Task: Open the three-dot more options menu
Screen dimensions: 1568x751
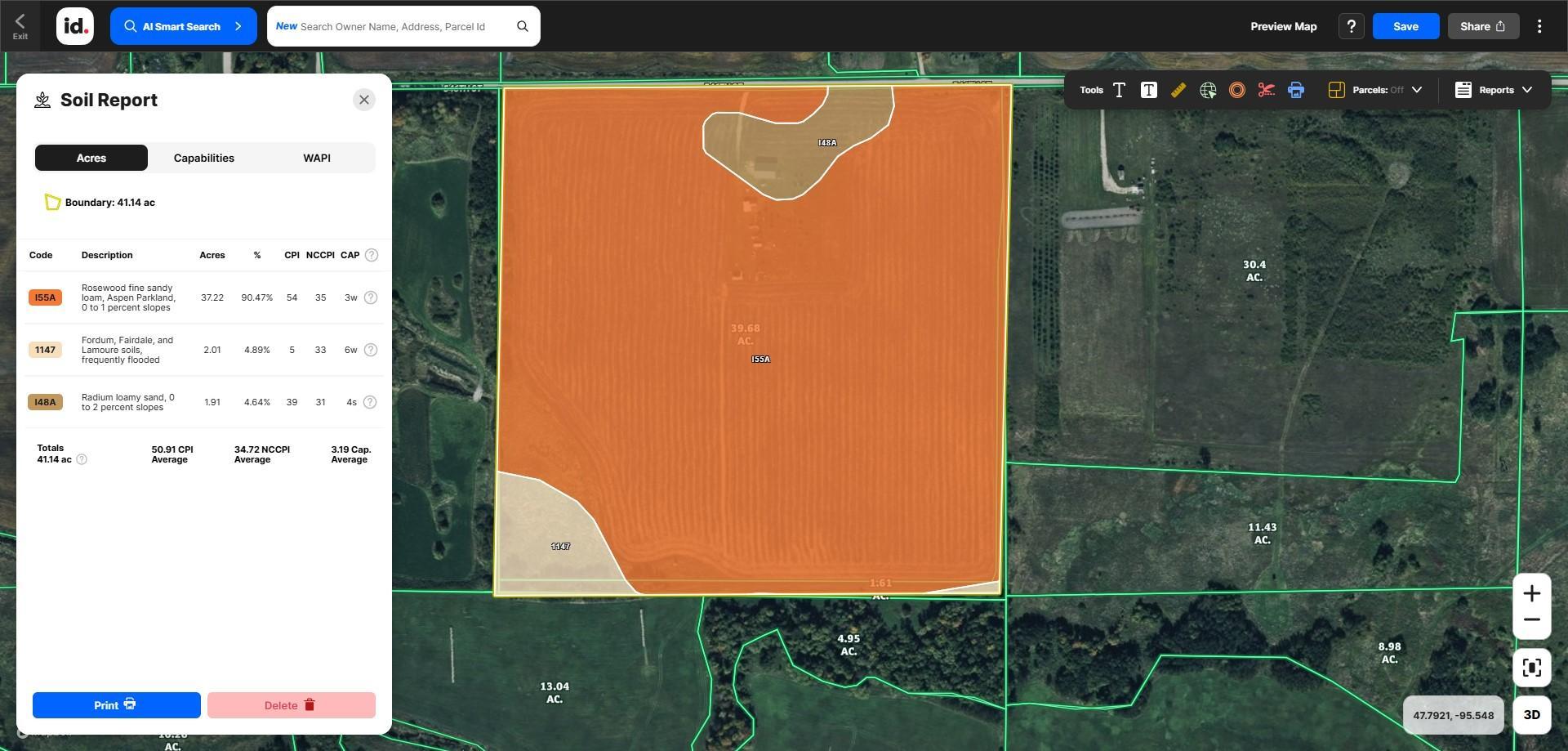Action: (x=1539, y=26)
